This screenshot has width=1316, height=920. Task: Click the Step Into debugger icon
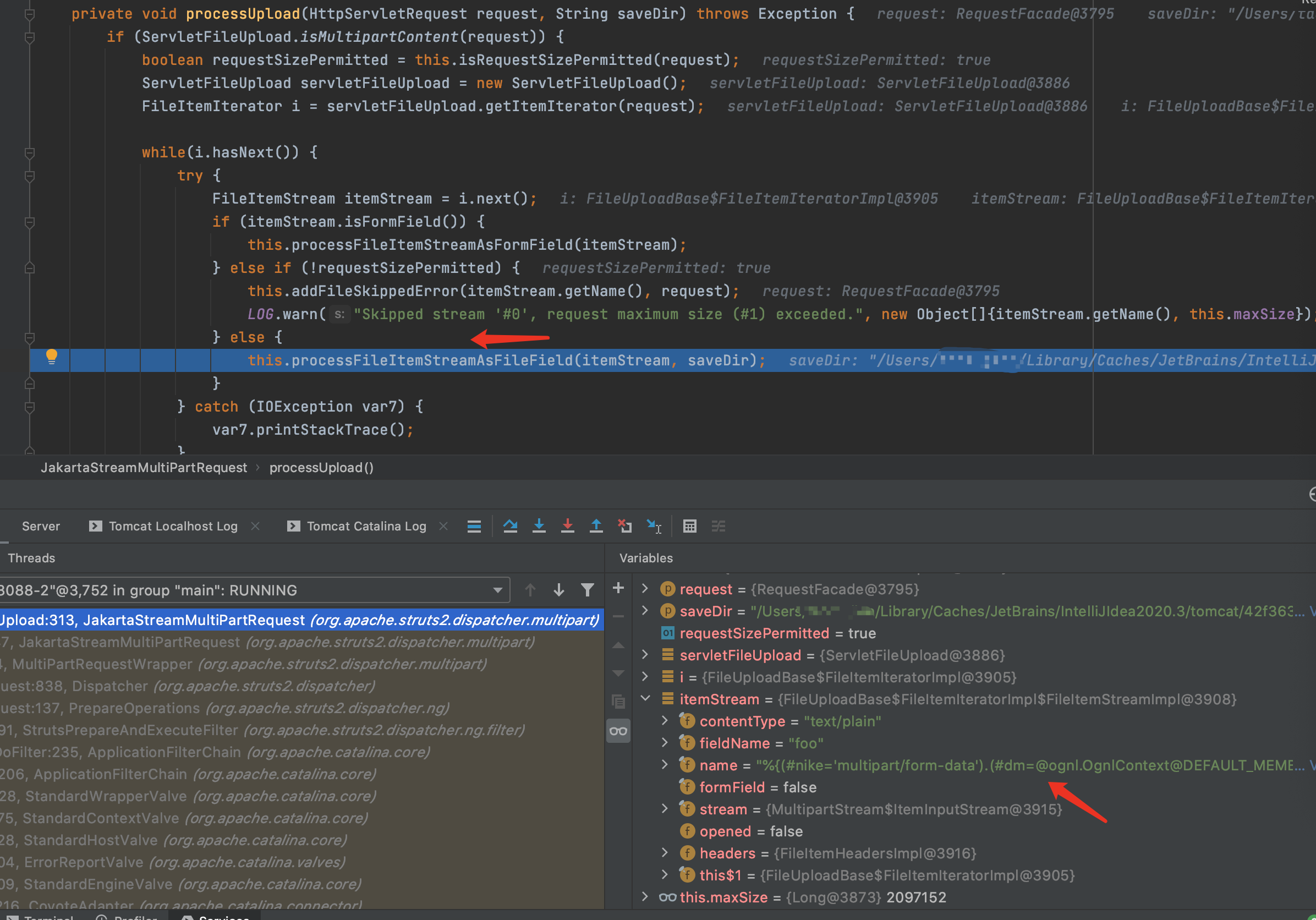(539, 525)
